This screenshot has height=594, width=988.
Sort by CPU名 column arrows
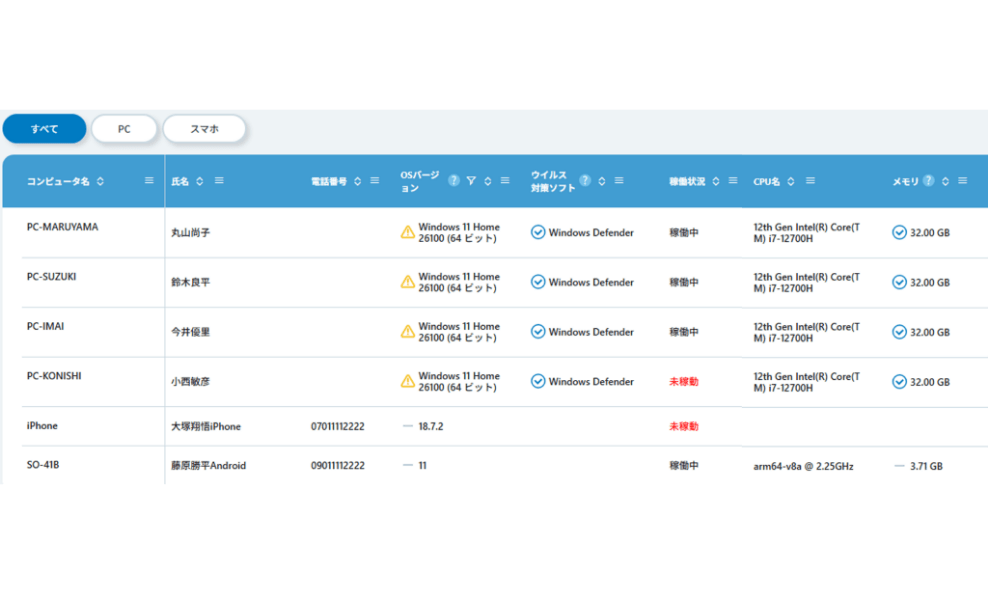click(x=791, y=181)
